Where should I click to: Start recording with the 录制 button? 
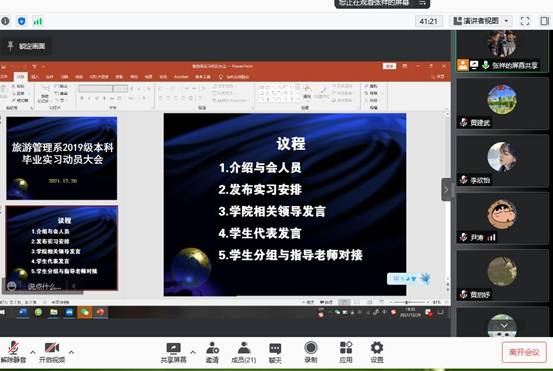click(311, 353)
